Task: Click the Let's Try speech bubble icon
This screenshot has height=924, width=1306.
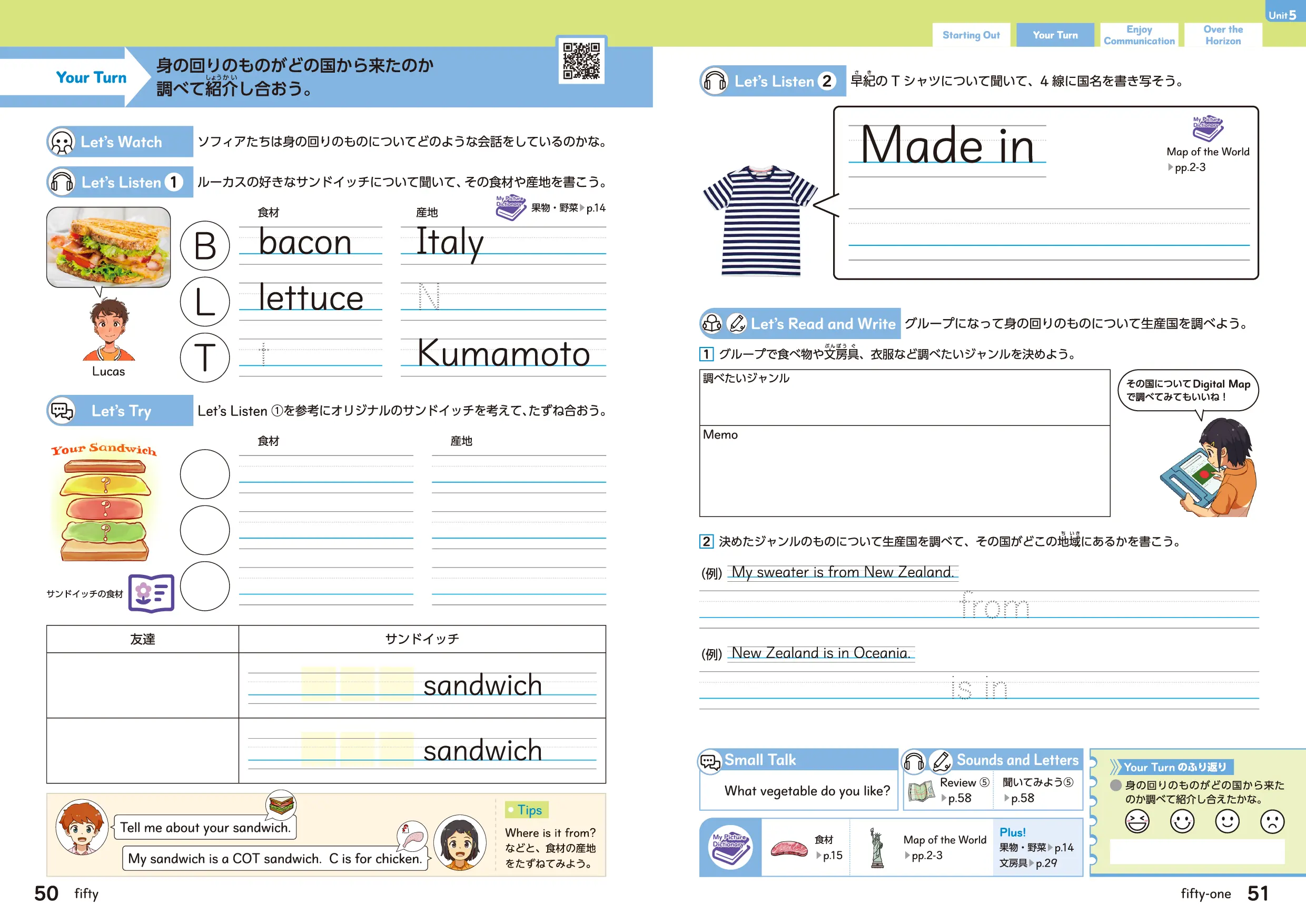Action: pos(62,410)
